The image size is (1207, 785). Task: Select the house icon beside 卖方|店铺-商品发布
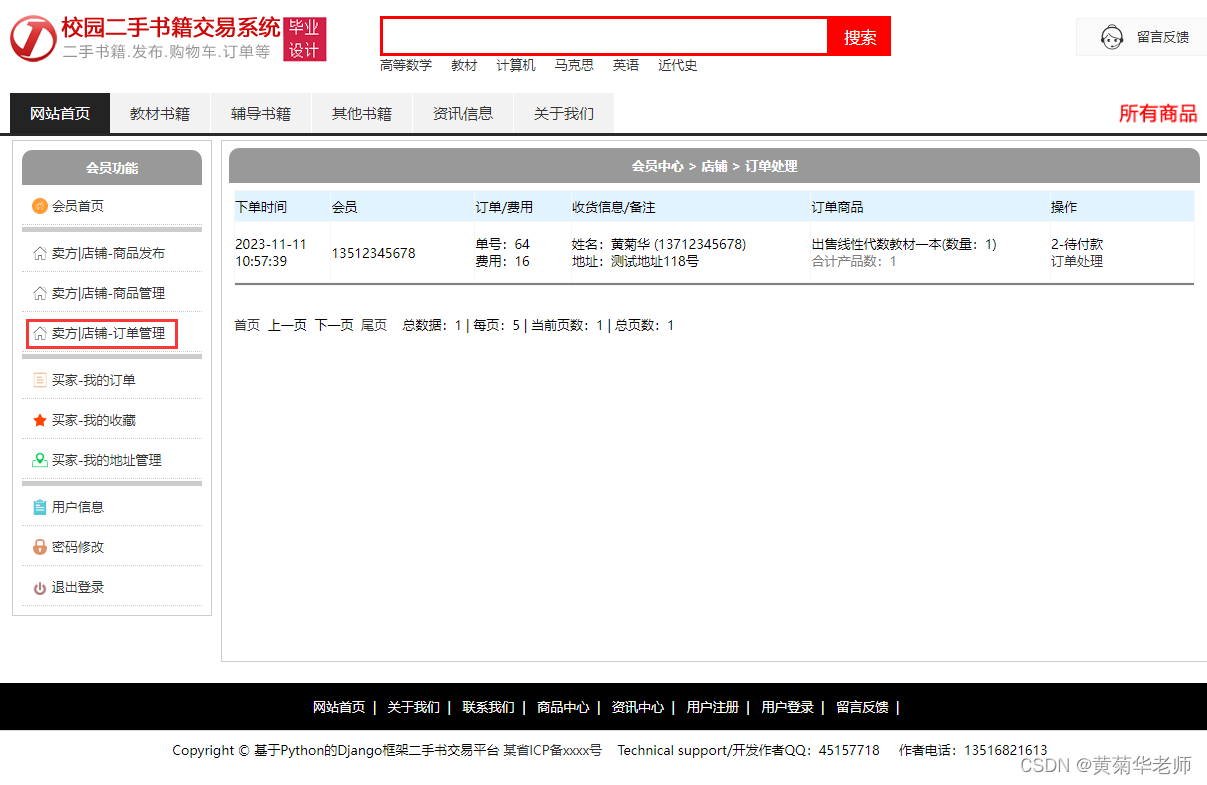coord(40,252)
